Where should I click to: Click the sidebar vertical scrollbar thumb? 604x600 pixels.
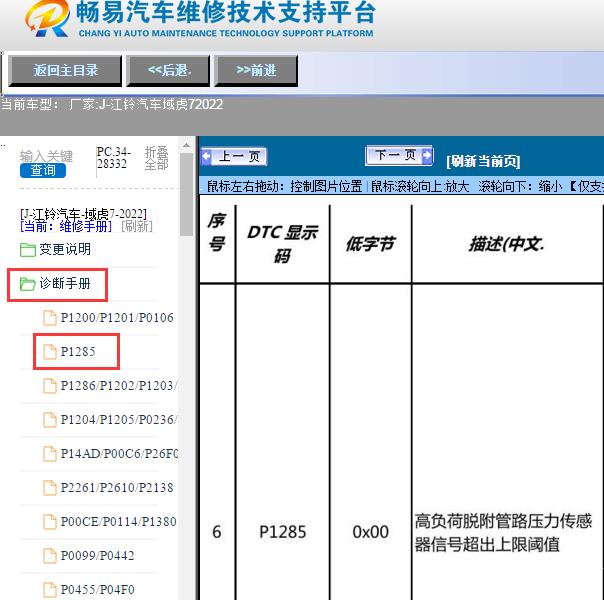tap(186, 194)
